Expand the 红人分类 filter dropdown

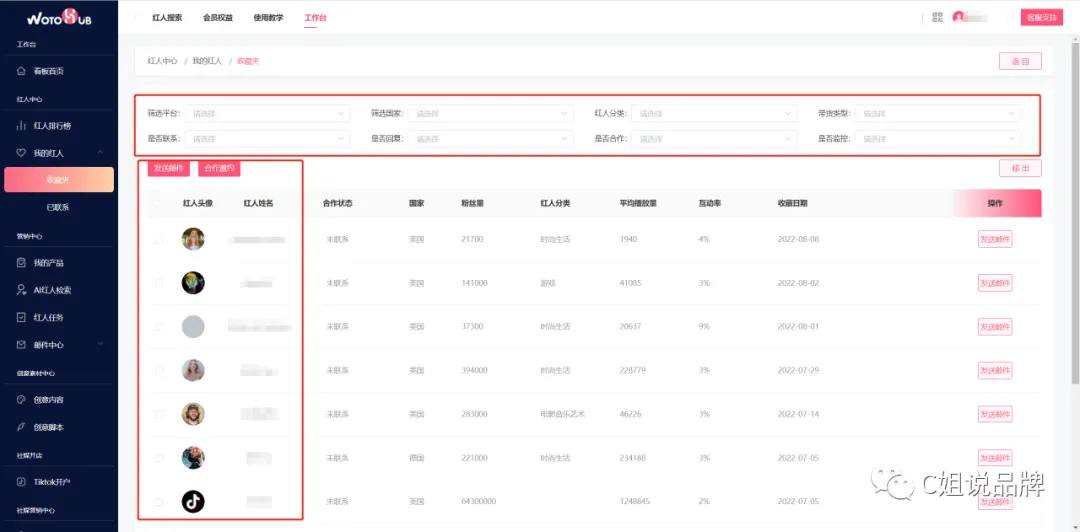coord(714,113)
